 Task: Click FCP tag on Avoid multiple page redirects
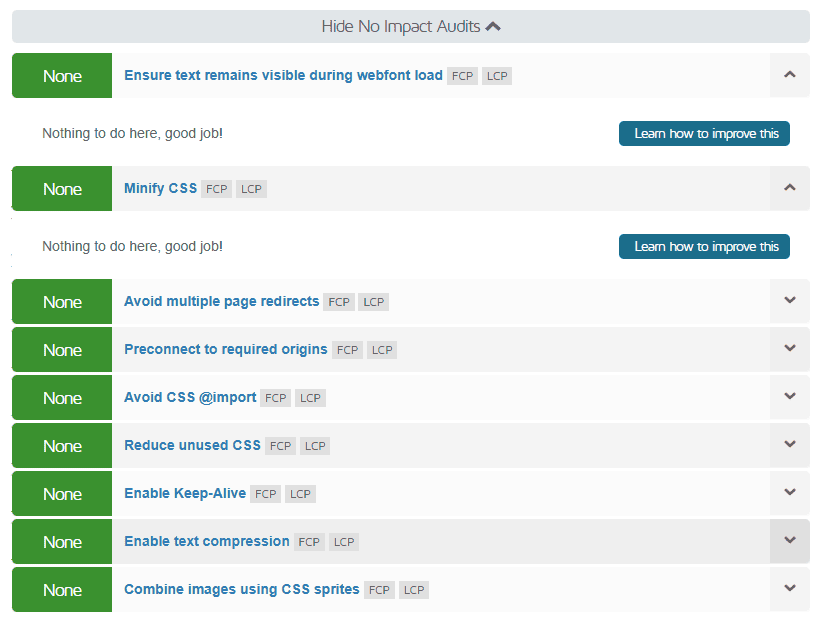[339, 302]
